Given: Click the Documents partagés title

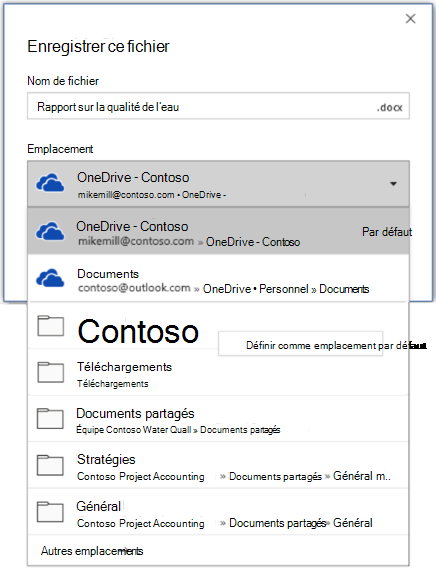Looking at the screenshot, I should (x=135, y=414).
